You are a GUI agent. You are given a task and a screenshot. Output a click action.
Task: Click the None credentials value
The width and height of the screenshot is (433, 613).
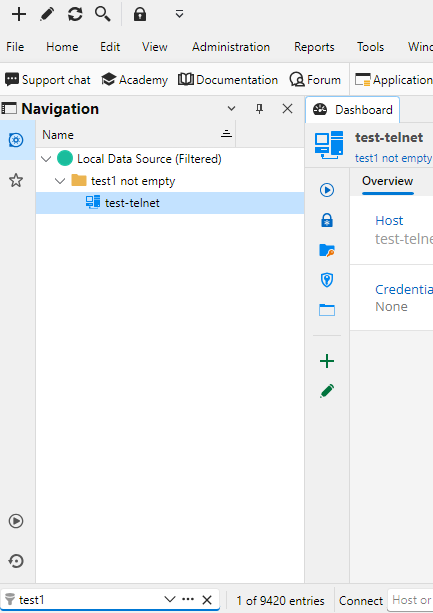click(391, 306)
